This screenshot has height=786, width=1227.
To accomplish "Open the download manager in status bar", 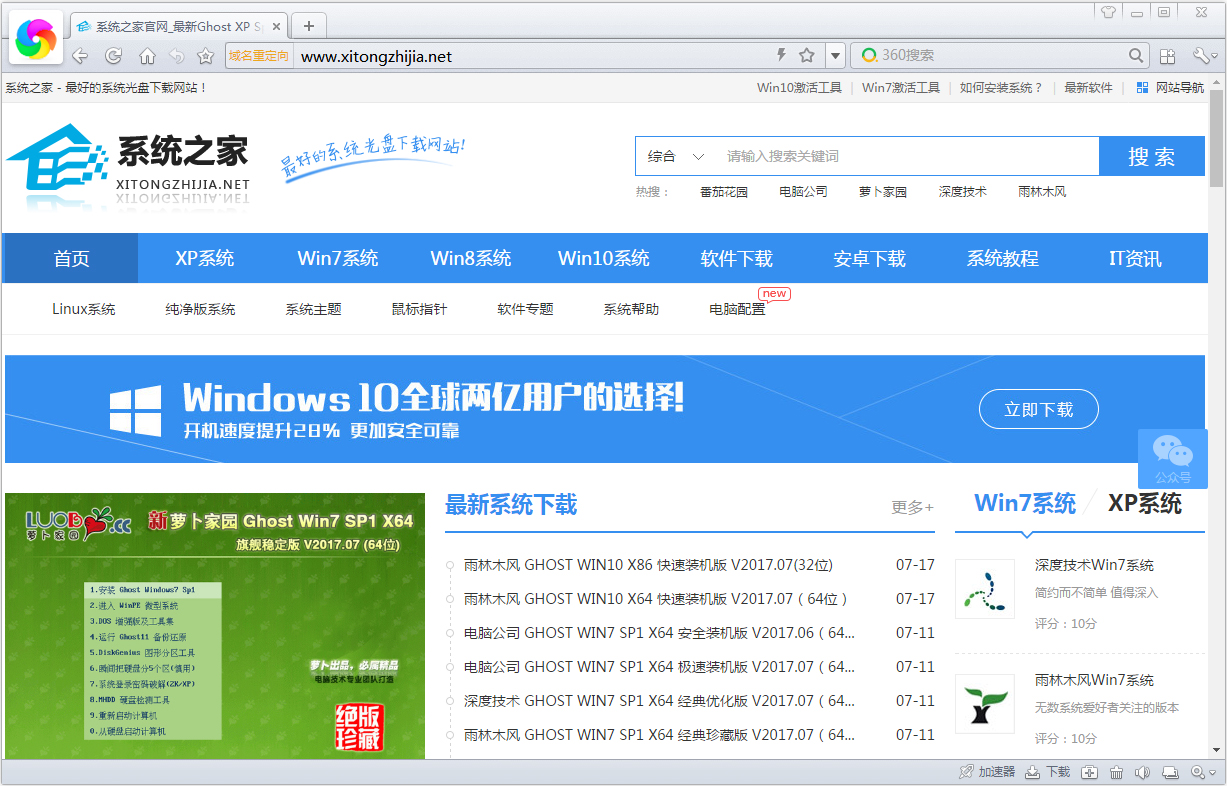I will pyautogui.click(x=1048, y=772).
